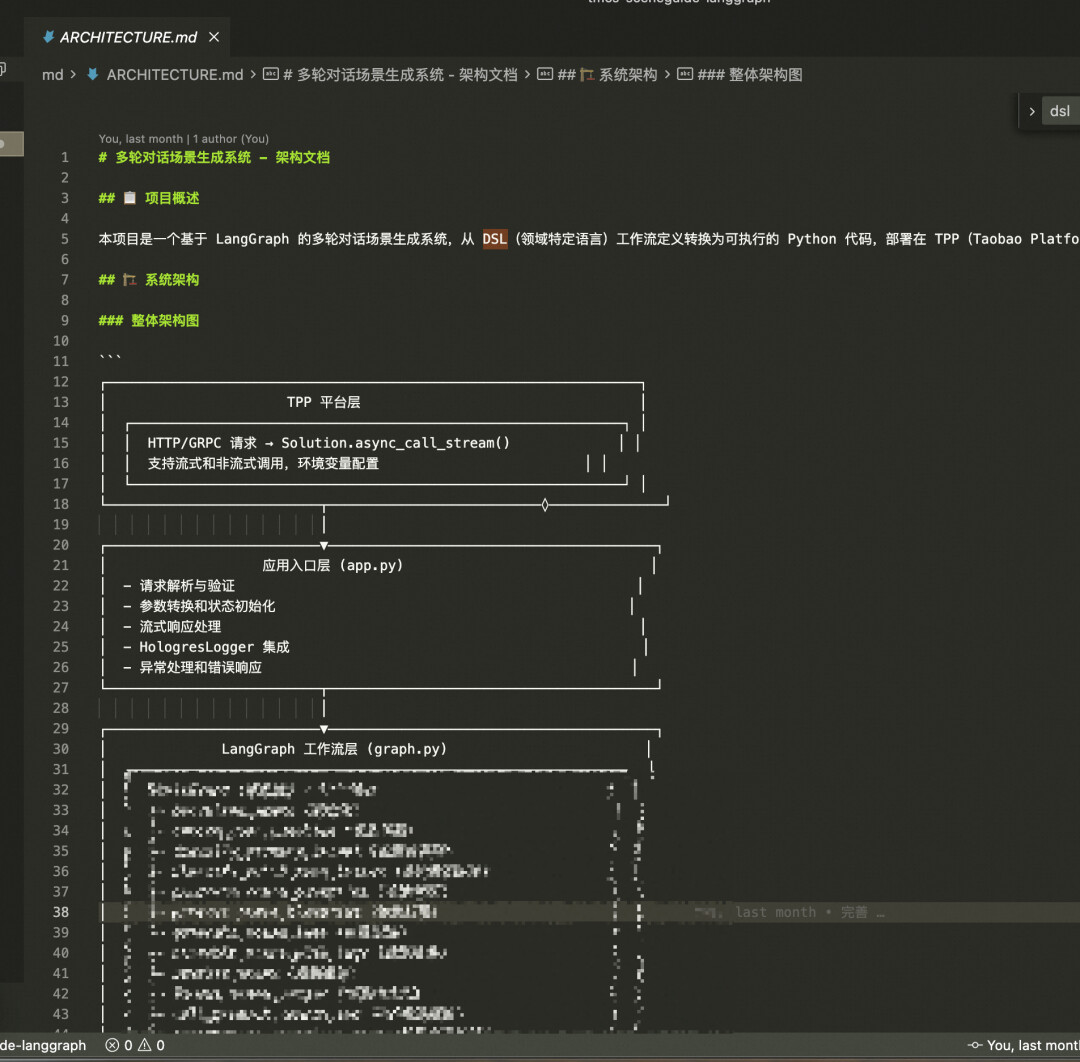
Task: Click the '1 author (You)' CodeLens
Action: coord(231,139)
